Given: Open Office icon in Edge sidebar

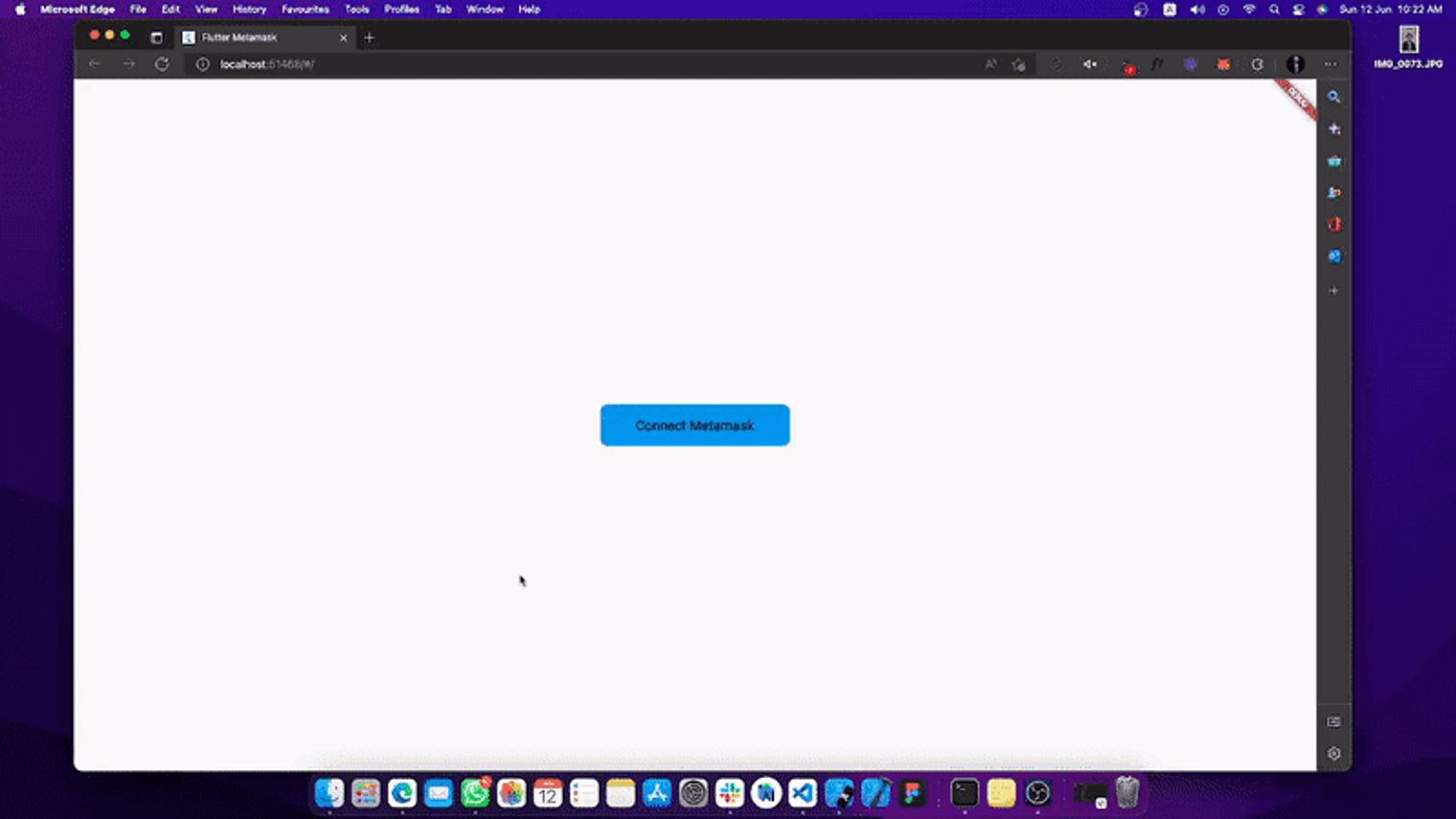Looking at the screenshot, I should pos(1333,224).
